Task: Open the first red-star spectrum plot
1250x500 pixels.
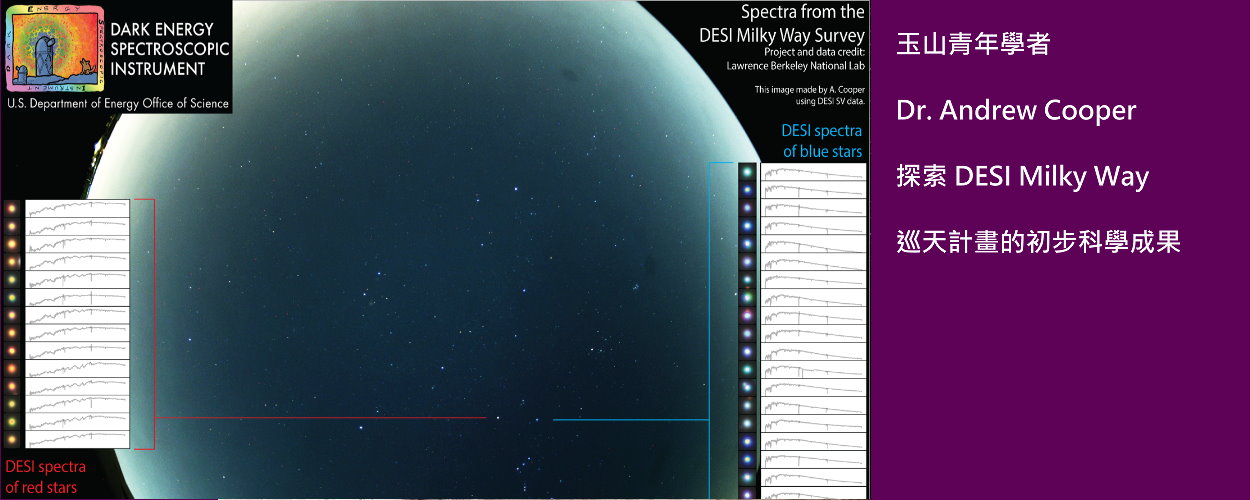Action: click(x=77, y=208)
